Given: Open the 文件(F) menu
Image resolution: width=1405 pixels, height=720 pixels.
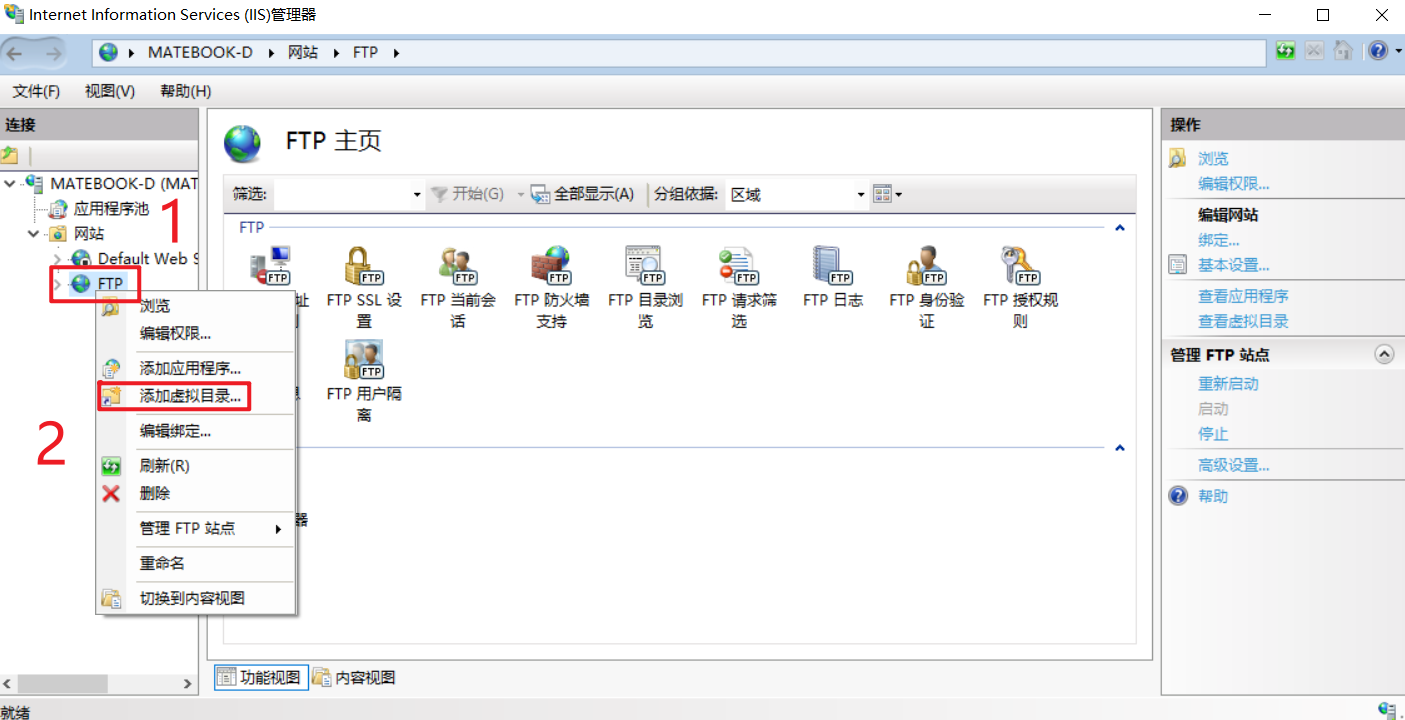Looking at the screenshot, I should [x=36, y=91].
